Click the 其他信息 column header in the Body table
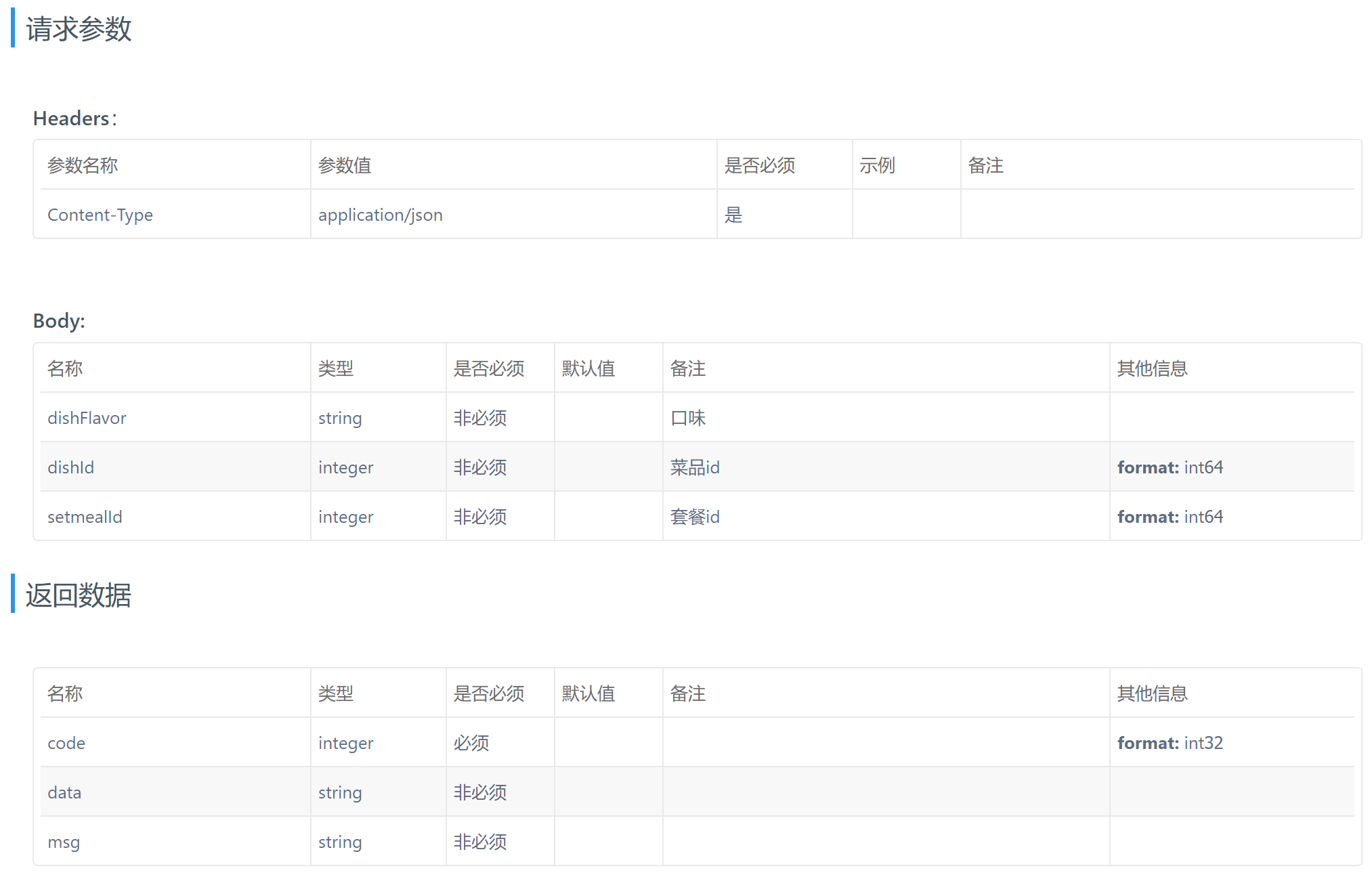The width and height of the screenshot is (1372, 877). [1152, 368]
